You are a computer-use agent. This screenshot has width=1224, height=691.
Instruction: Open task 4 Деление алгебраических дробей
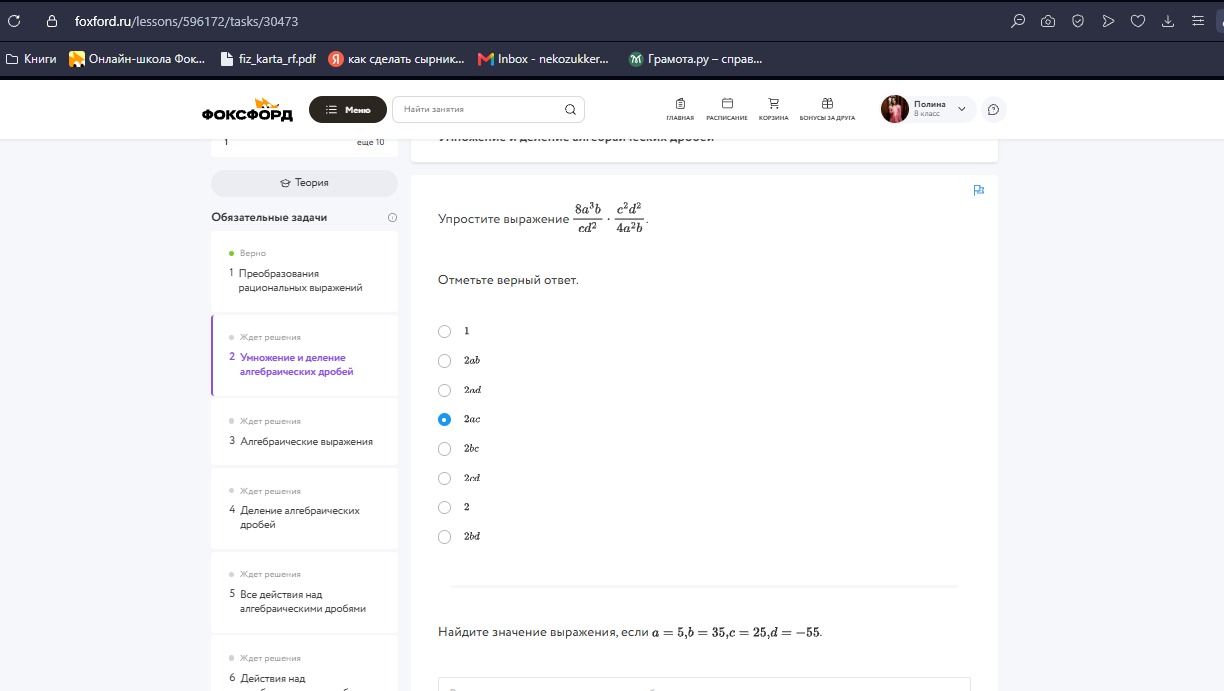(x=304, y=508)
